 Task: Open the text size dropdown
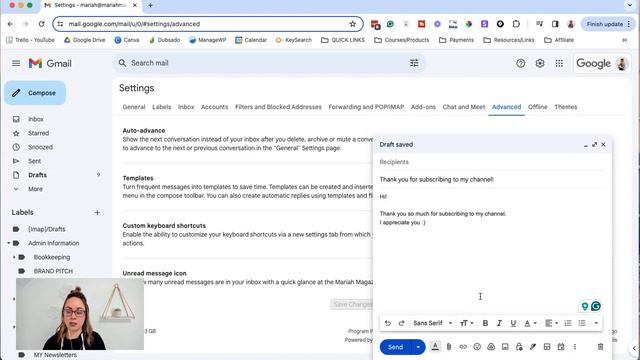[x=467, y=323]
